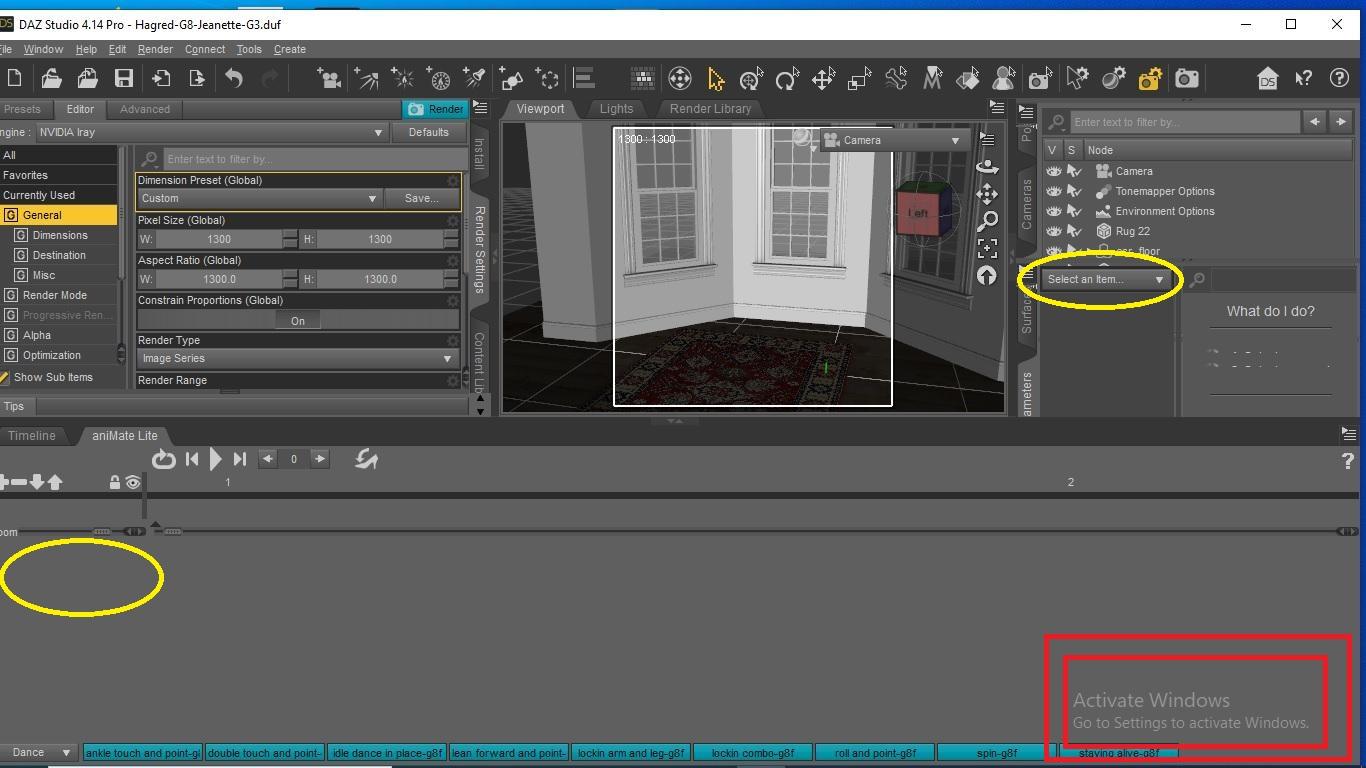Image resolution: width=1366 pixels, height=768 pixels.
Task: Select the Translate move tool
Action: coord(823,78)
